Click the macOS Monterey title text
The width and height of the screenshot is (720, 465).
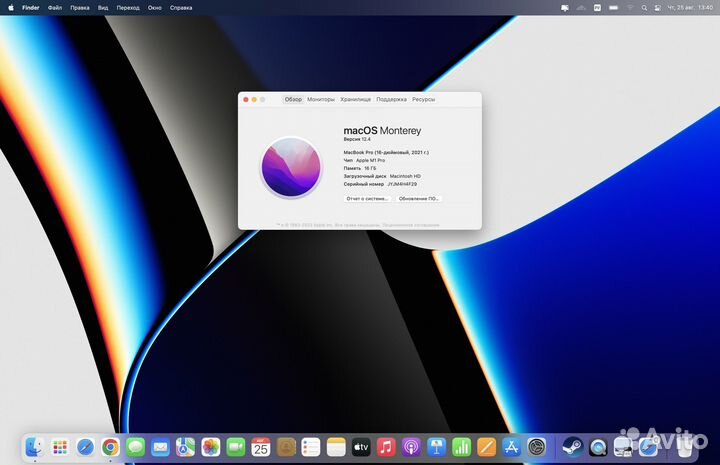click(382, 131)
